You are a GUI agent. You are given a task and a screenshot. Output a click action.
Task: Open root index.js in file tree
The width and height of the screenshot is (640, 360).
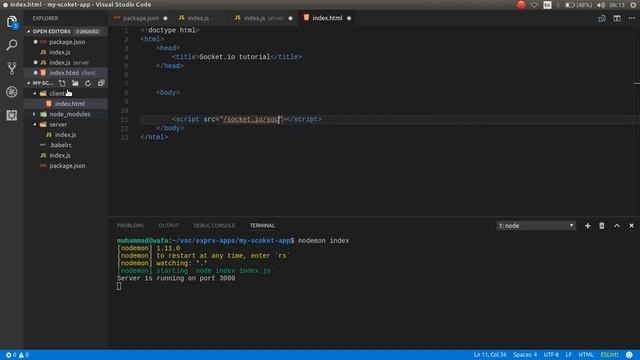click(x=60, y=156)
